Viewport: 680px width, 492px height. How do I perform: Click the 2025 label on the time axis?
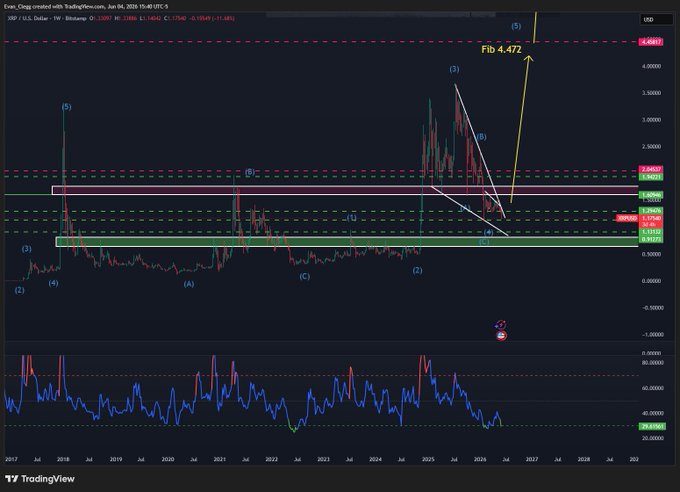click(428, 459)
